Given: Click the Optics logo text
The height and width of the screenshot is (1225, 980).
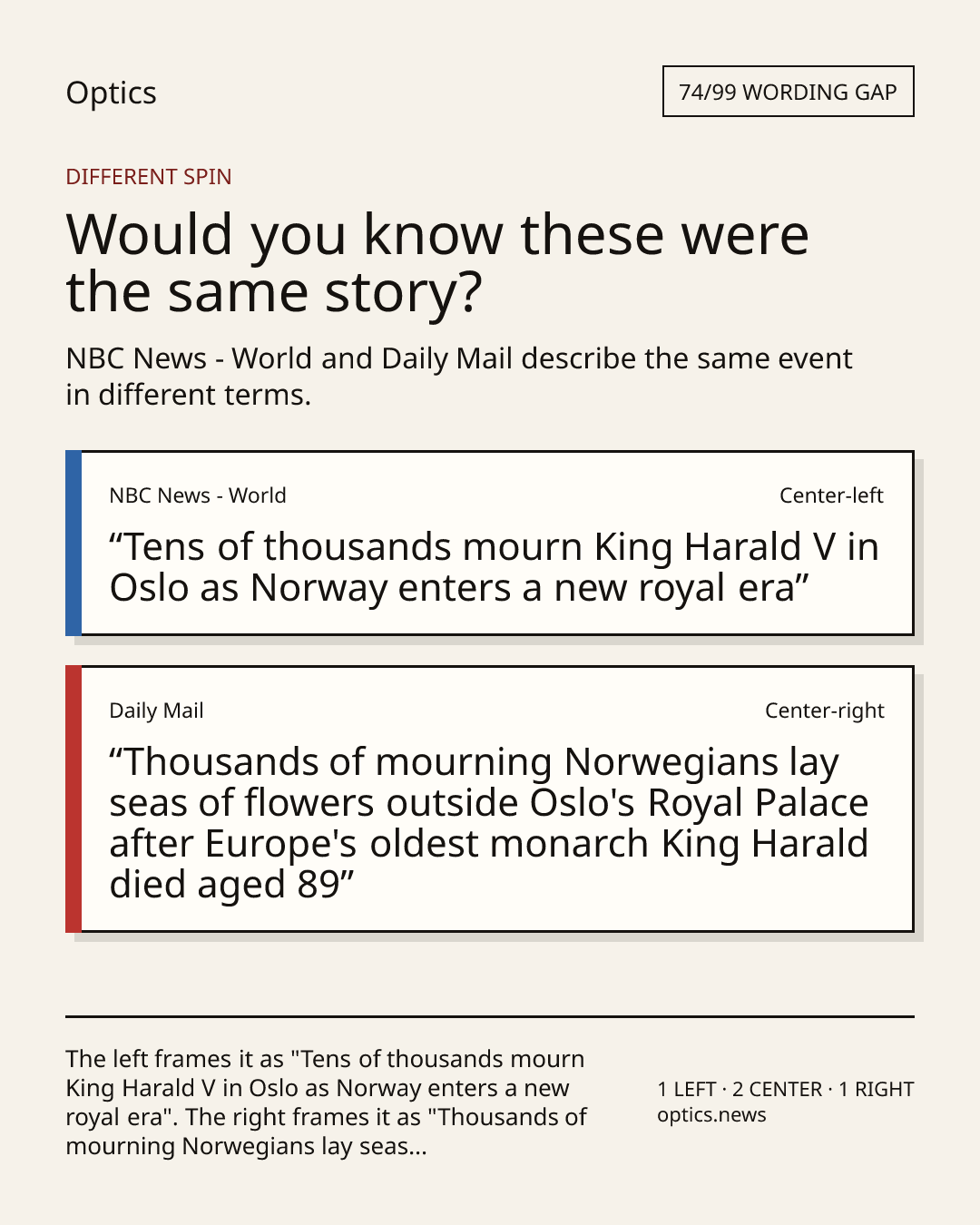Looking at the screenshot, I should [x=111, y=93].
